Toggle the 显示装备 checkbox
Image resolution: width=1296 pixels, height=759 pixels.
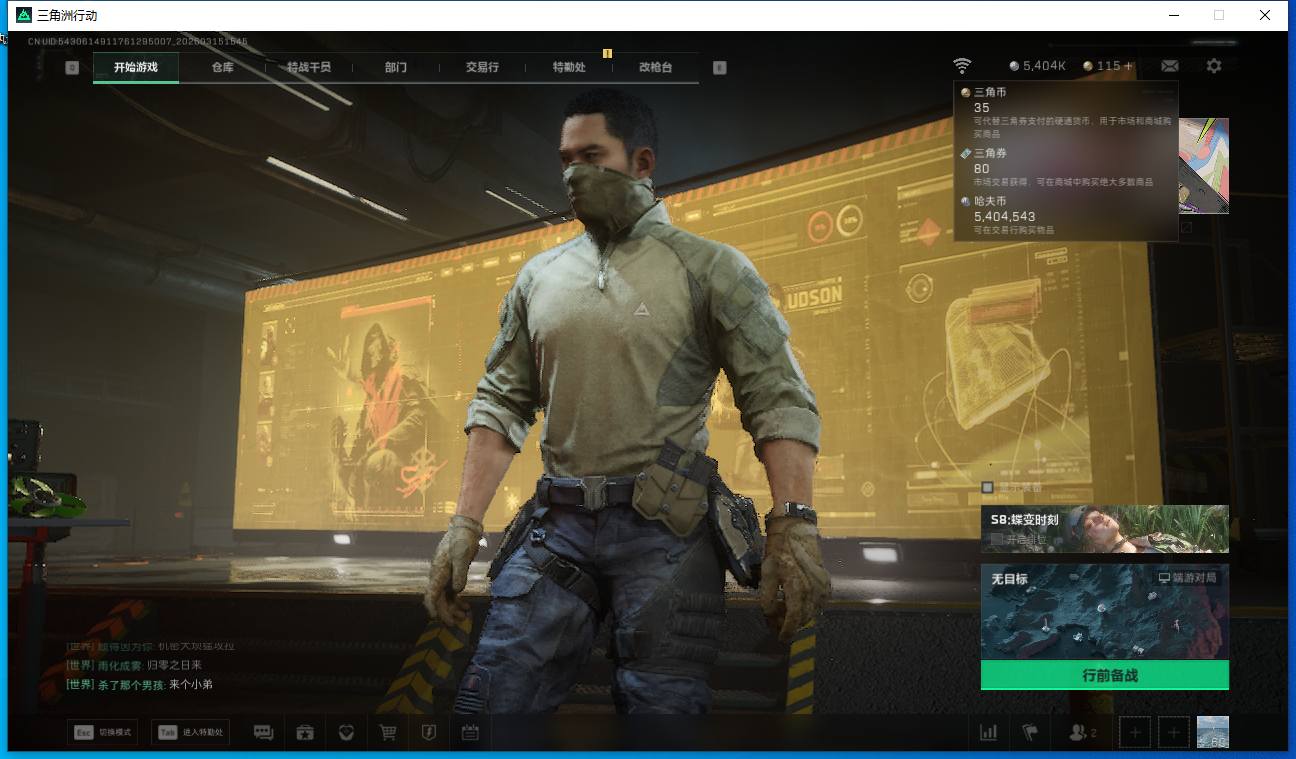pos(988,488)
